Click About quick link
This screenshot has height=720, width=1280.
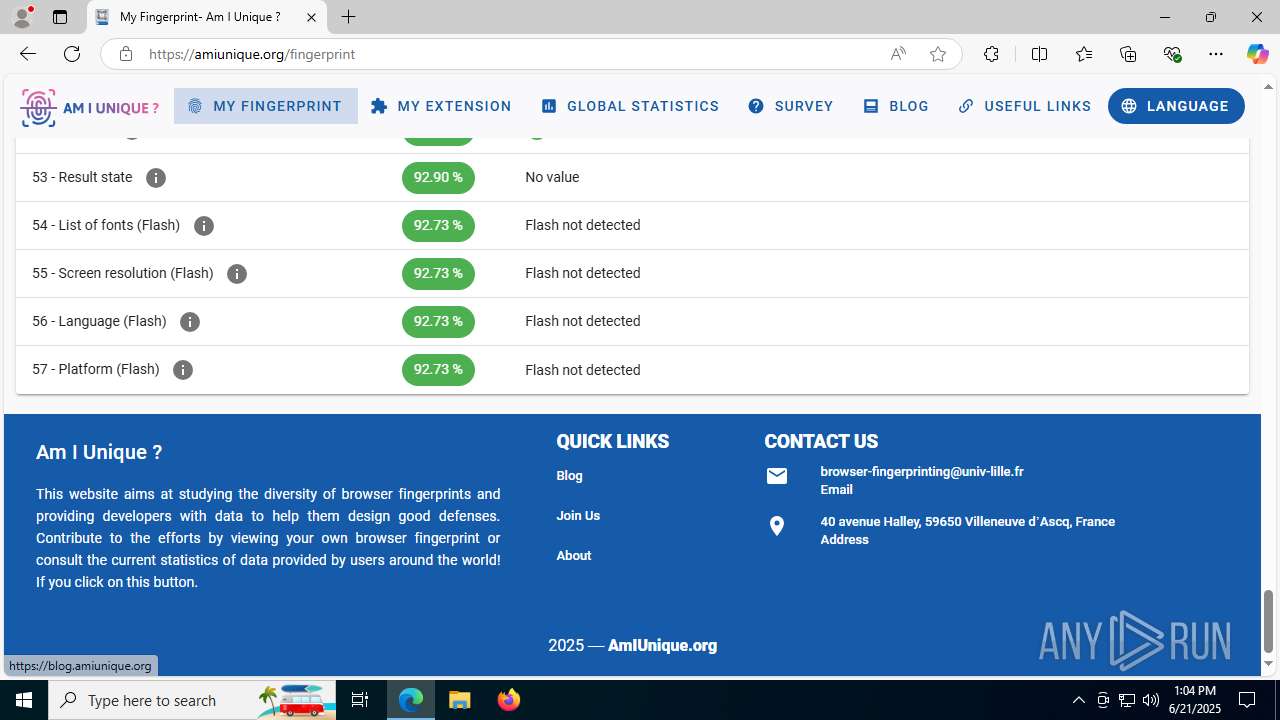[574, 556]
